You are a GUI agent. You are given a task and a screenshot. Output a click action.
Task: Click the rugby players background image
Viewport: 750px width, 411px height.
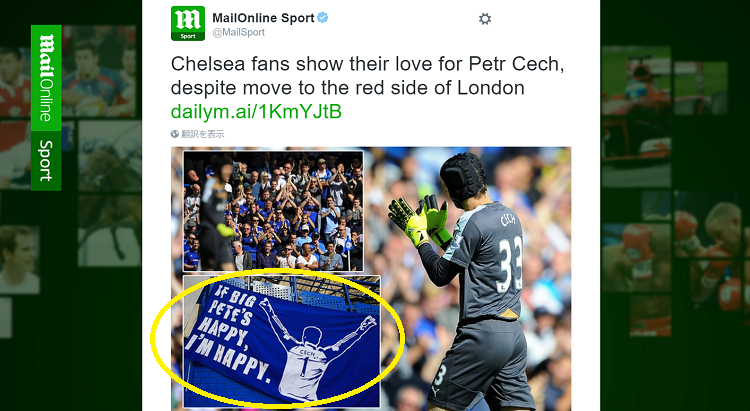tap(99, 72)
